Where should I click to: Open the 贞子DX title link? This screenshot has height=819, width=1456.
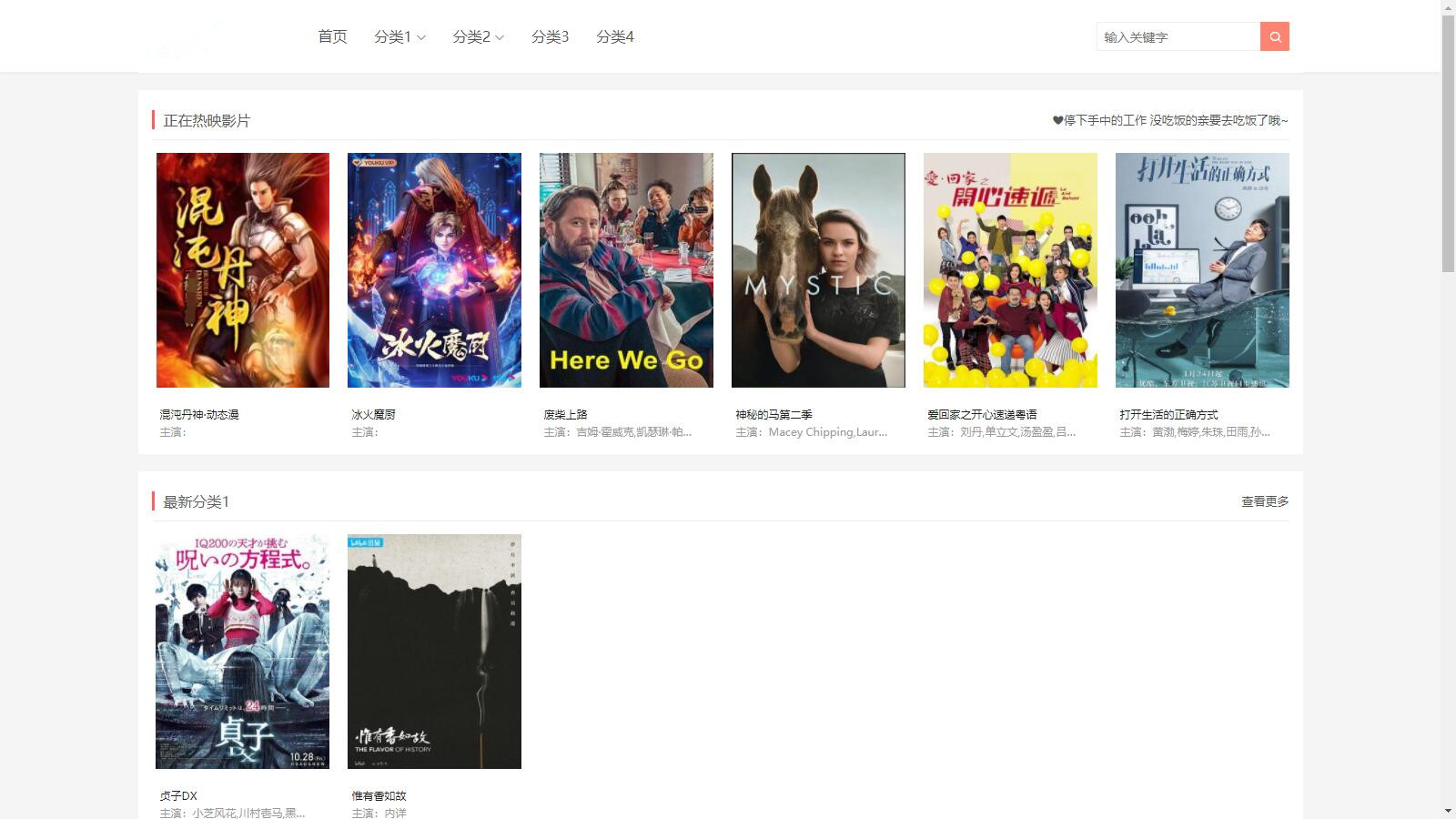click(178, 795)
